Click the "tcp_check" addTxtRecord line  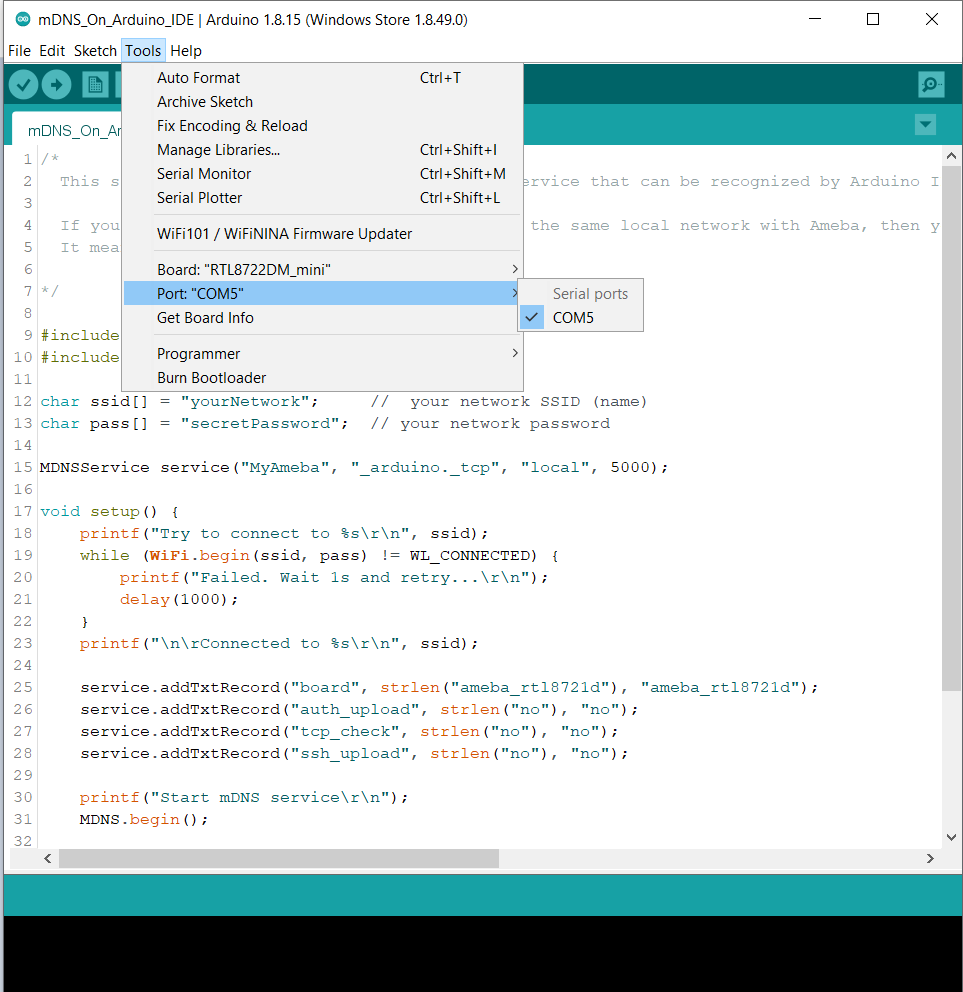tap(349, 731)
